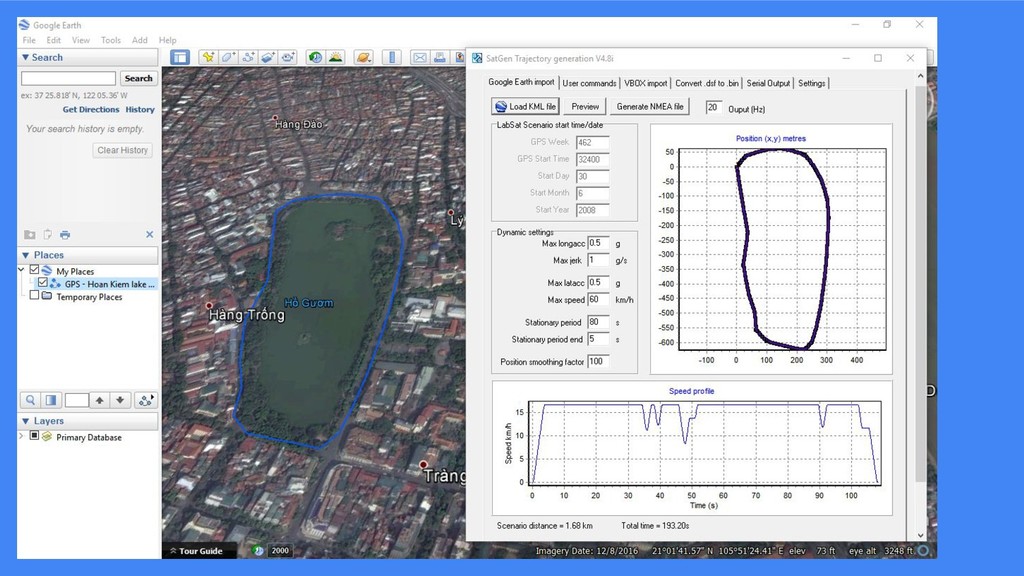Click the Add Polygon icon
Screen dimensions: 1024x576
click(x=228, y=57)
